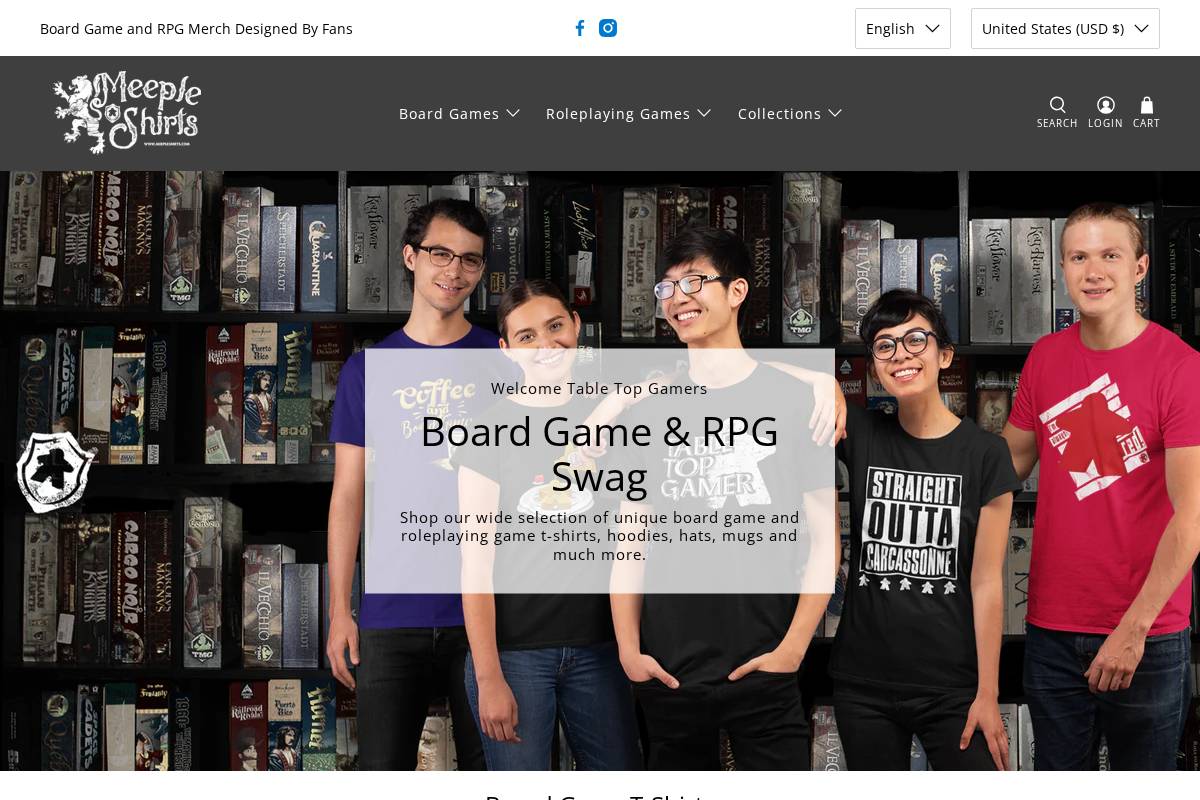This screenshot has width=1200, height=800.
Task: Expand the Board Games dropdown chevron
Action: click(513, 113)
